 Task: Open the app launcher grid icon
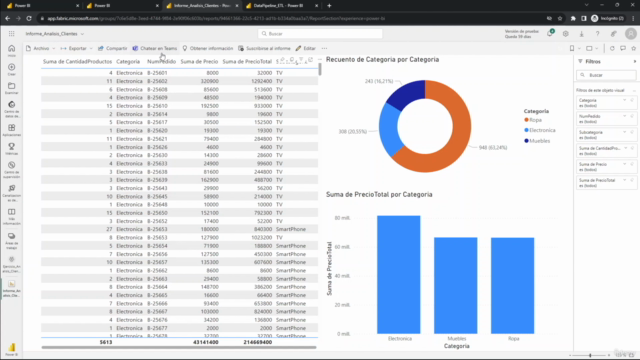[x=11, y=34]
